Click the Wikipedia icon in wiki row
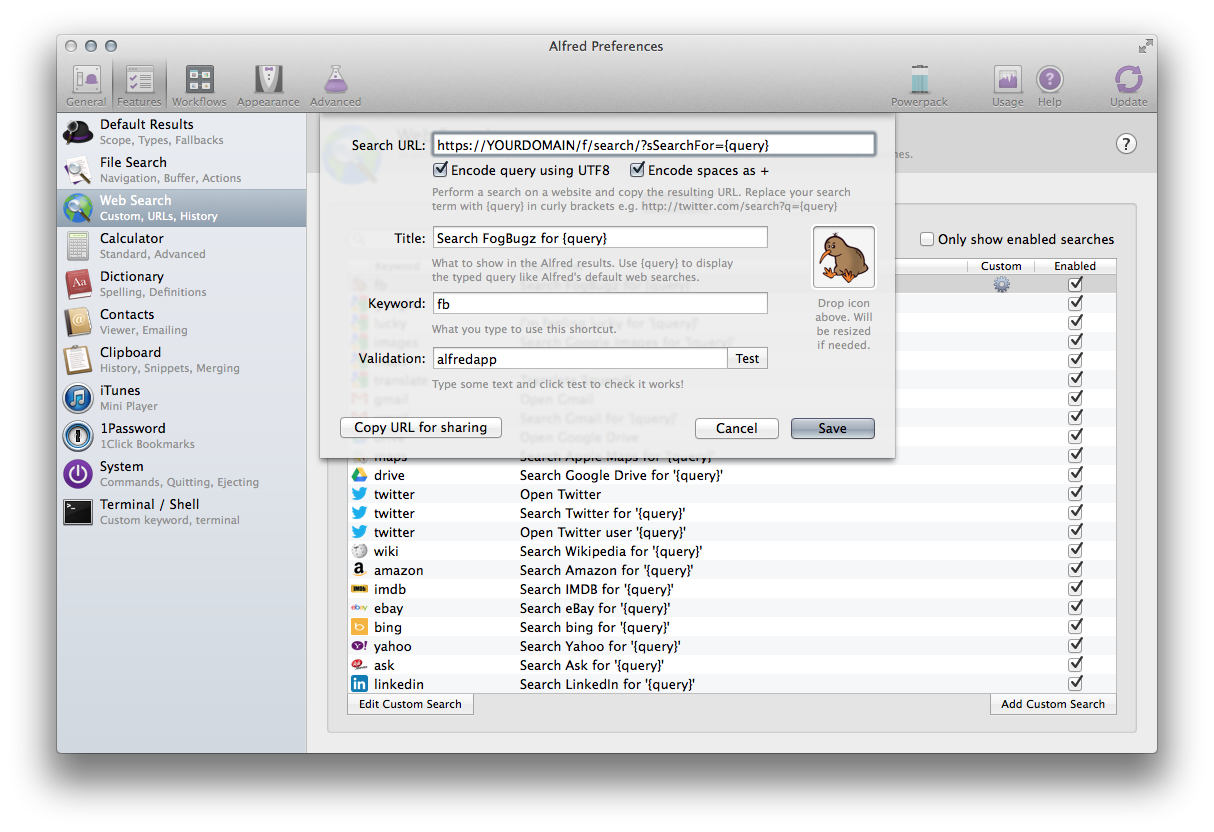Image resolution: width=1214 pixels, height=832 pixels. [359, 551]
